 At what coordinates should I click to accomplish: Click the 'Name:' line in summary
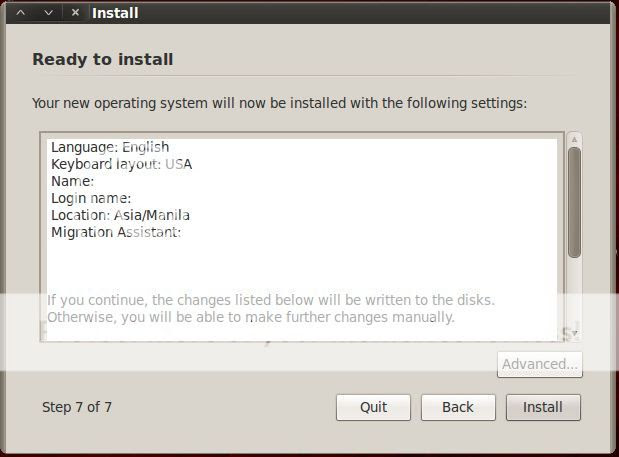73,181
